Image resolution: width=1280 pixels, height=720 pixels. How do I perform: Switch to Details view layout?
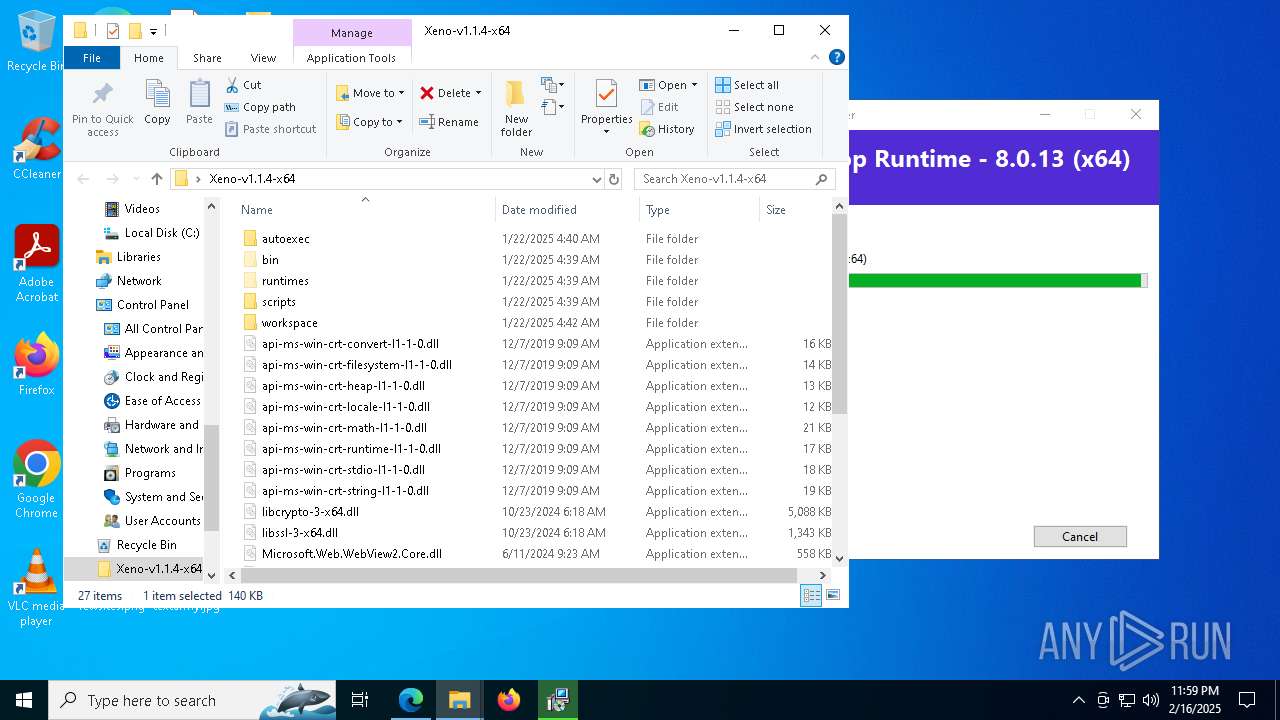[811, 595]
